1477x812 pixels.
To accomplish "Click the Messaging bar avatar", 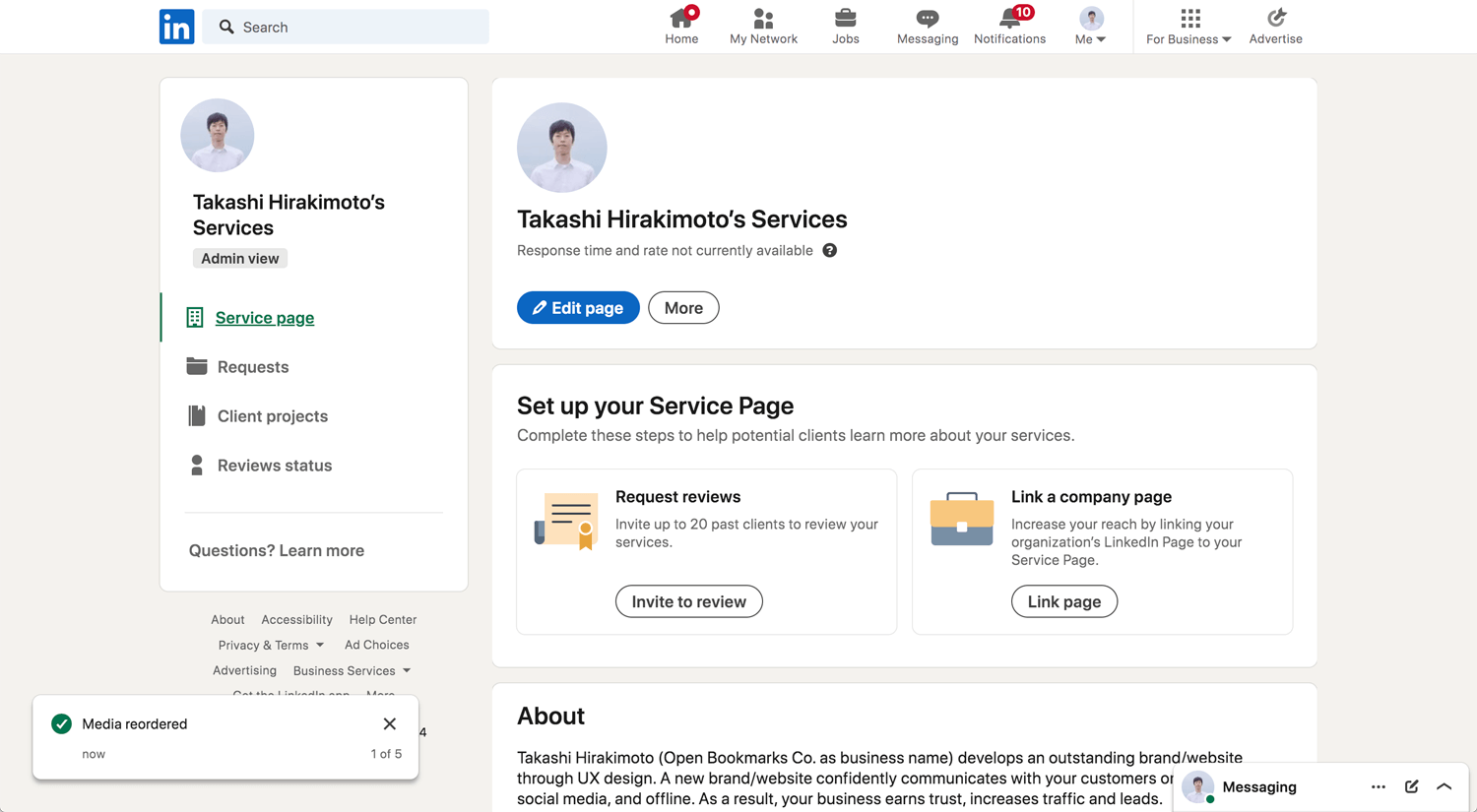I will click(x=1198, y=786).
